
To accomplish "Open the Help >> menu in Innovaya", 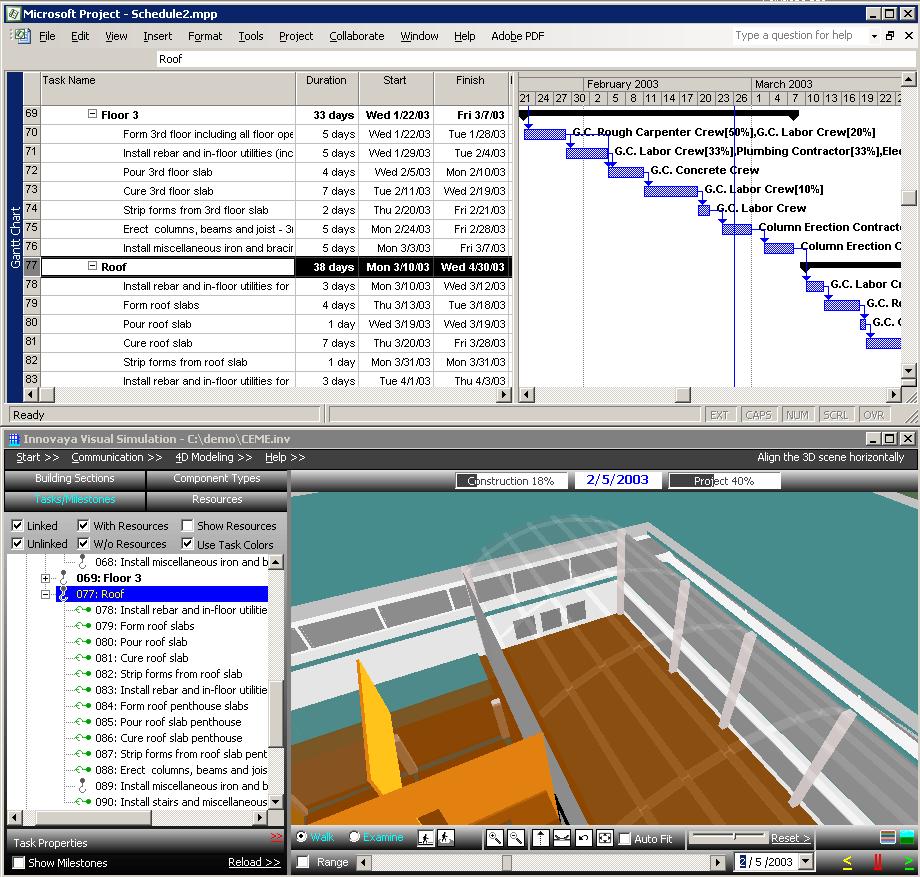I will 285,457.
